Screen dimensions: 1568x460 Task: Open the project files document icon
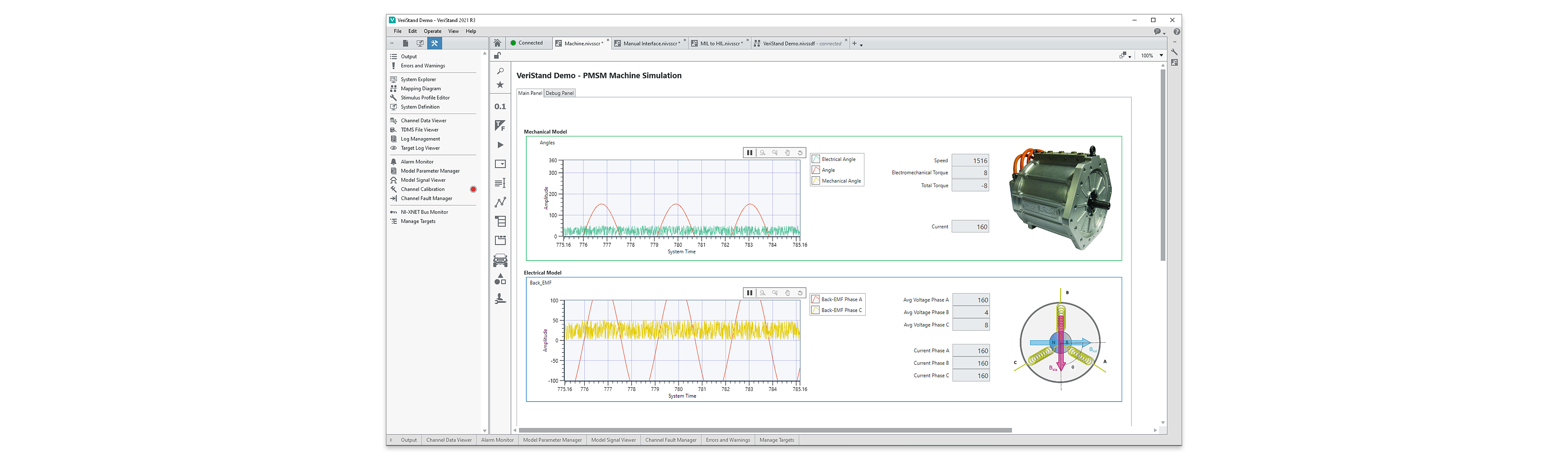[x=405, y=43]
